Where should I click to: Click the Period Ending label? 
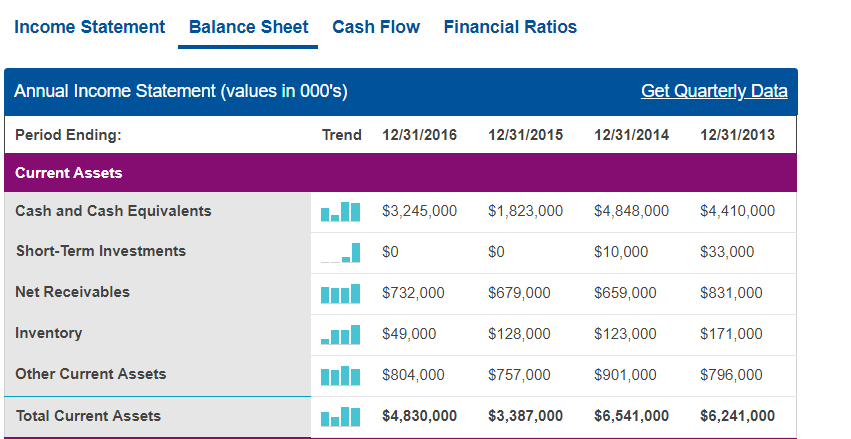tap(68, 135)
